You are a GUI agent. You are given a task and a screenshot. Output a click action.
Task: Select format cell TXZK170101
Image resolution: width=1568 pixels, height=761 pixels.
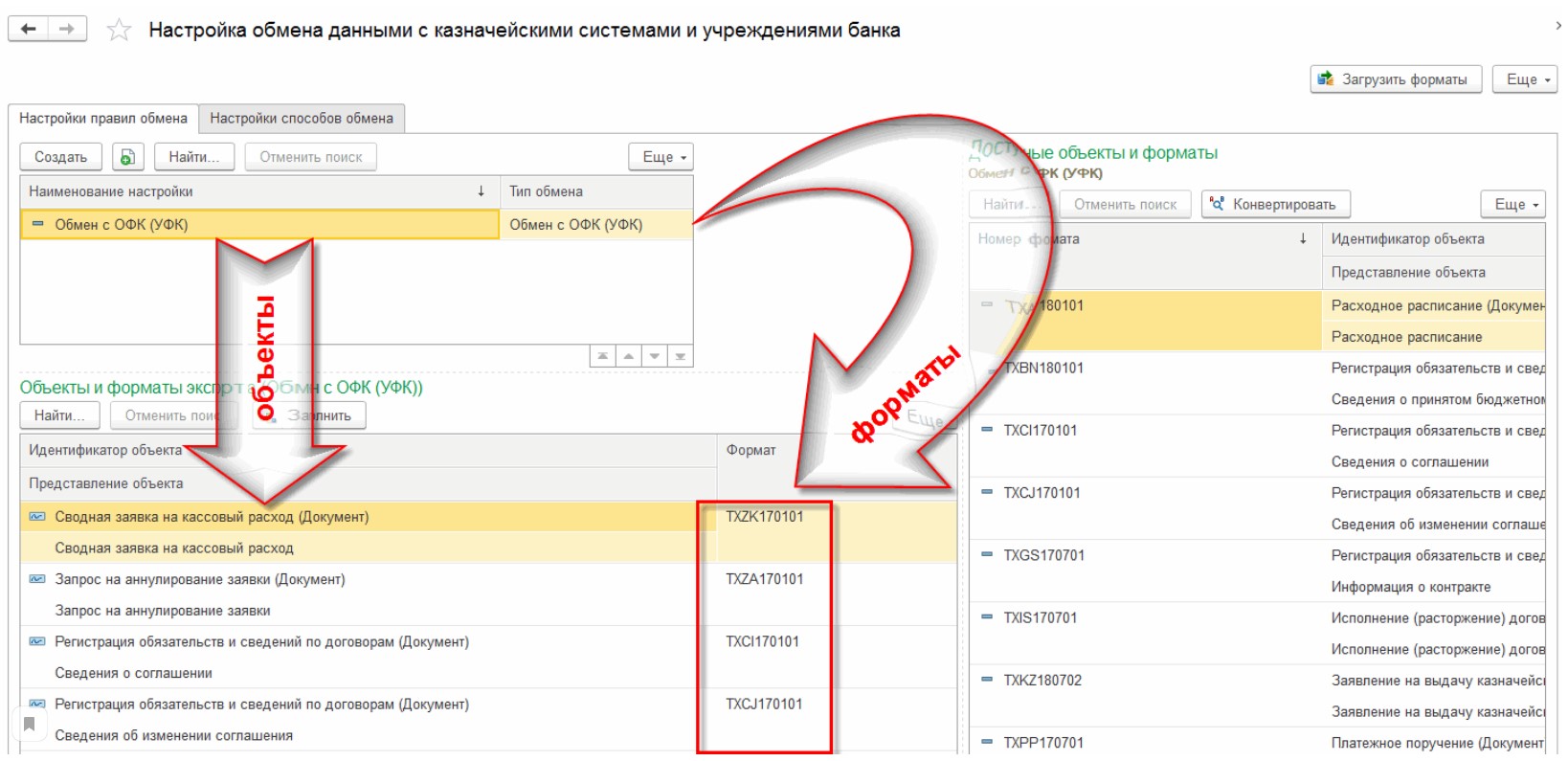[764, 517]
